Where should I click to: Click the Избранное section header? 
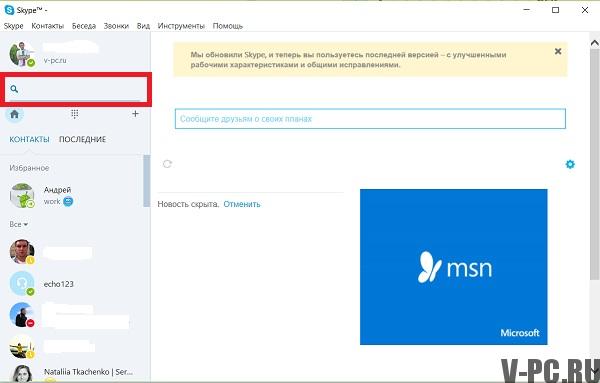click(29, 168)
